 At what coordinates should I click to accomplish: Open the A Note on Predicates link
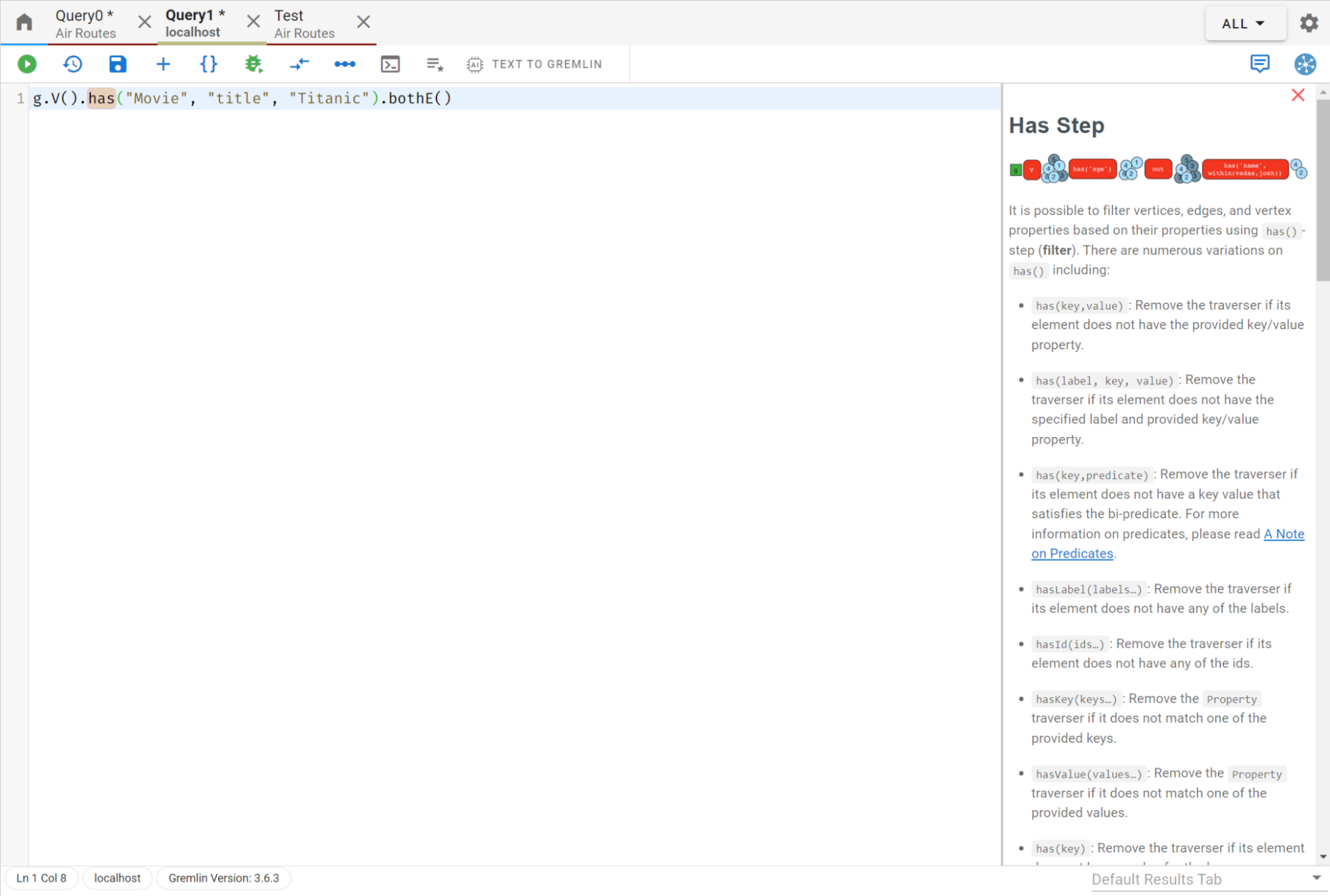pyautogui.click(x=1168, y=543)
